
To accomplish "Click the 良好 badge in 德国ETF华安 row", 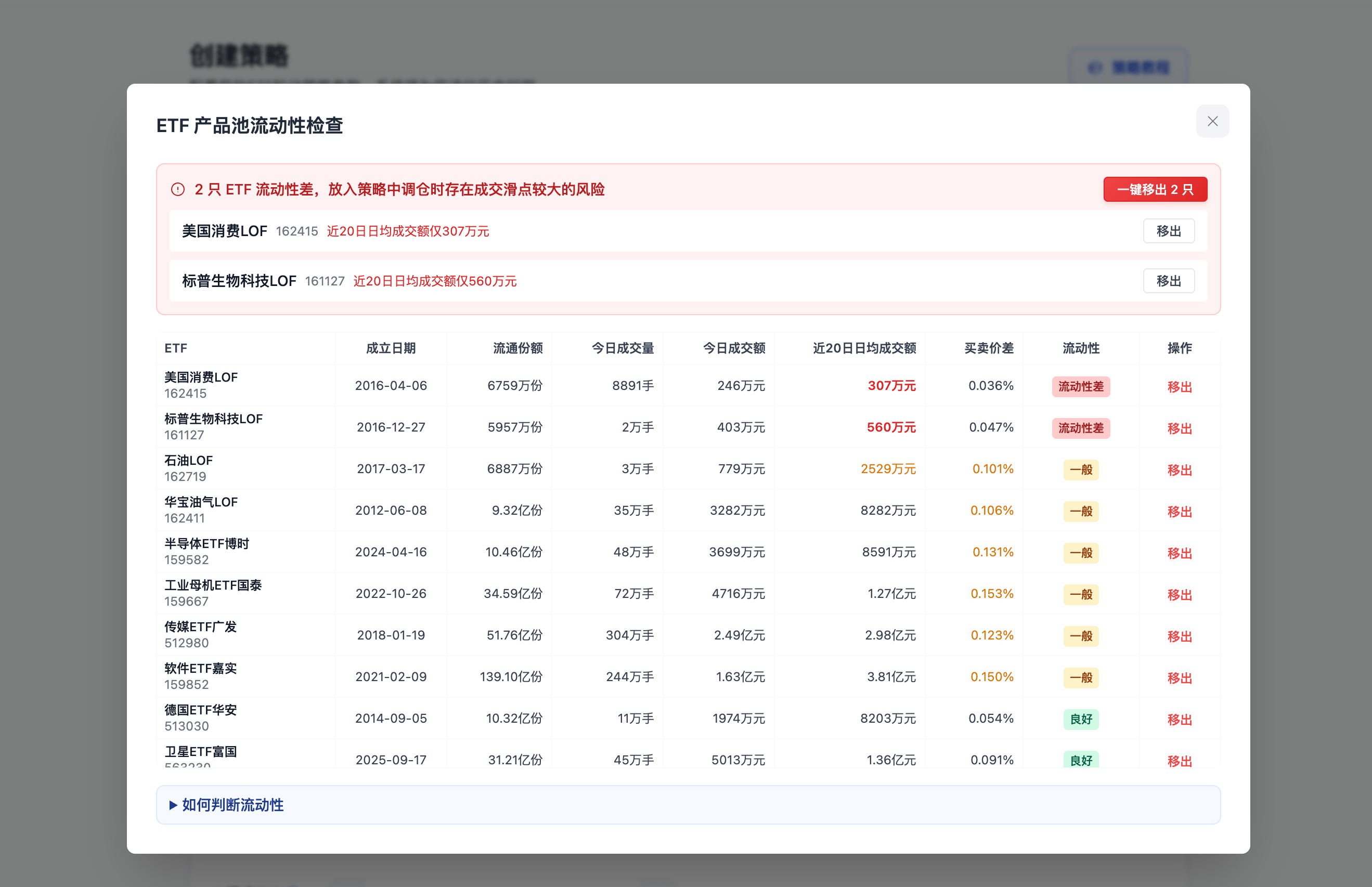I will click(1081, 719).
